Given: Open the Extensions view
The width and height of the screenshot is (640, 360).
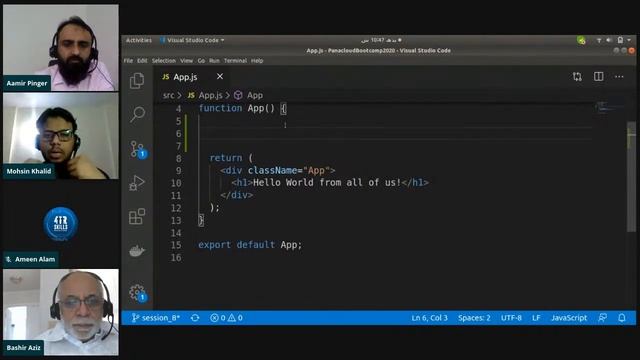Looking at the screenshot, I should (137, 216).
